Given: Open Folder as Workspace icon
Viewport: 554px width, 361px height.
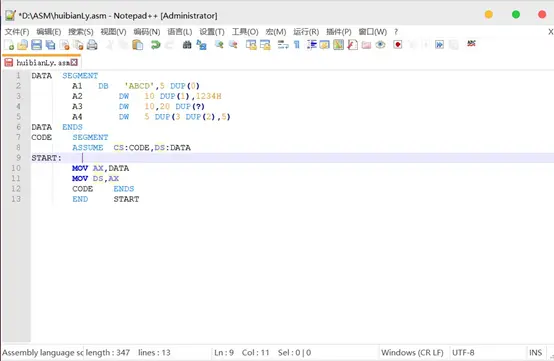Looking at the screenshot, I should [x=366, y=45].
